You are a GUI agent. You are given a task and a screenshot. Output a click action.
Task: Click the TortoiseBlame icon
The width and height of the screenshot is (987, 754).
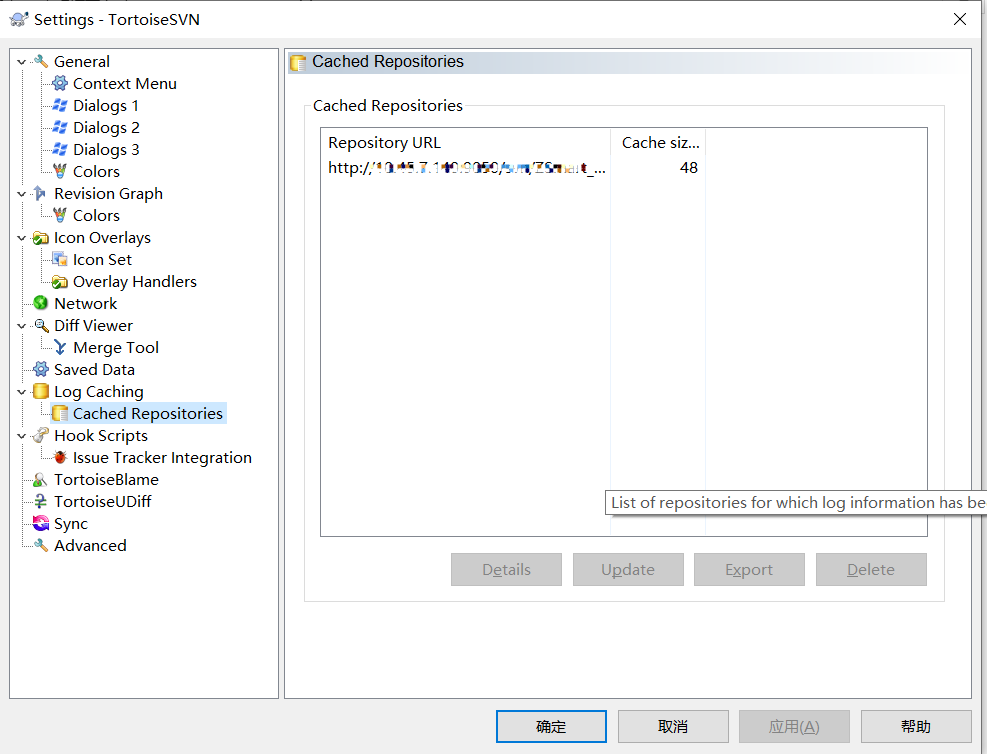(x=40, y=480)
